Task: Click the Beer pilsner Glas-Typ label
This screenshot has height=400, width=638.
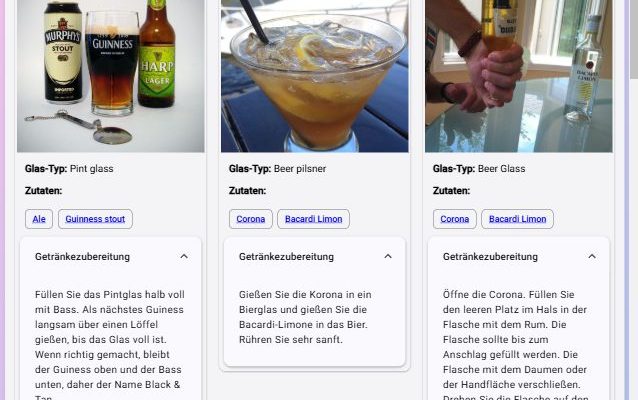Action: [x=277, y=168]
